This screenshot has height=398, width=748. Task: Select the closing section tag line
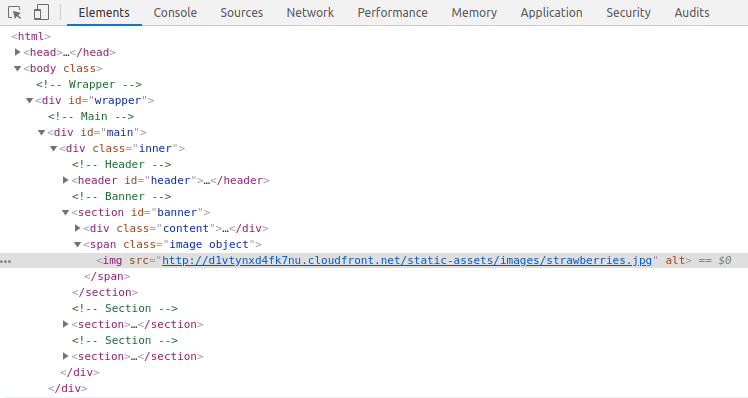[105, 292]
